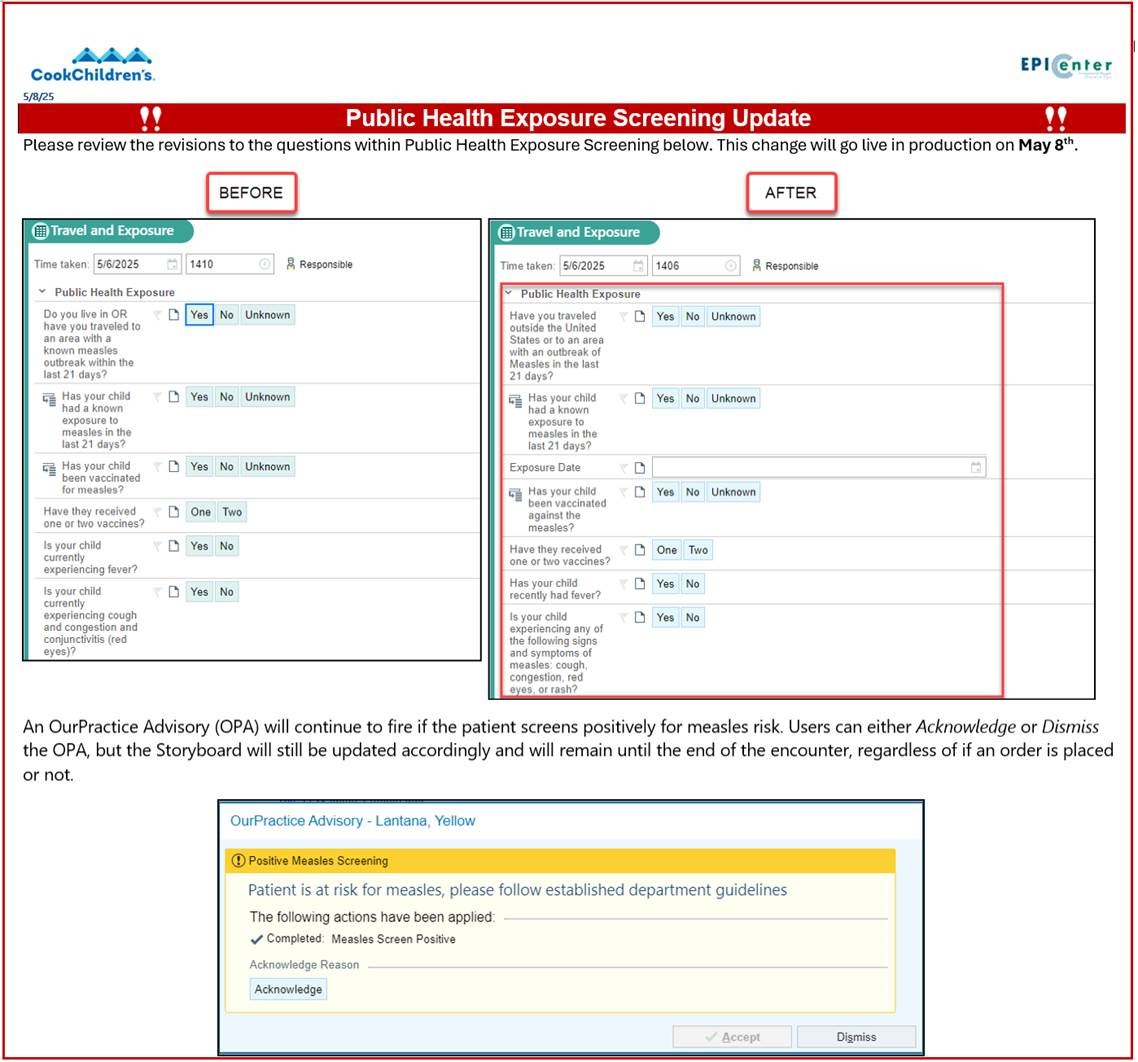Open note icon for Exposure Date row
The image size is (1138, 1062).
(x=639, y=467)
